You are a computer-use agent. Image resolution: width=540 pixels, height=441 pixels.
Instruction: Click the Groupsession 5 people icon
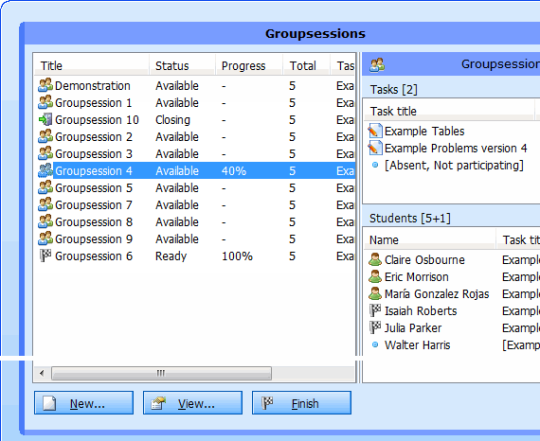(45, 188)
